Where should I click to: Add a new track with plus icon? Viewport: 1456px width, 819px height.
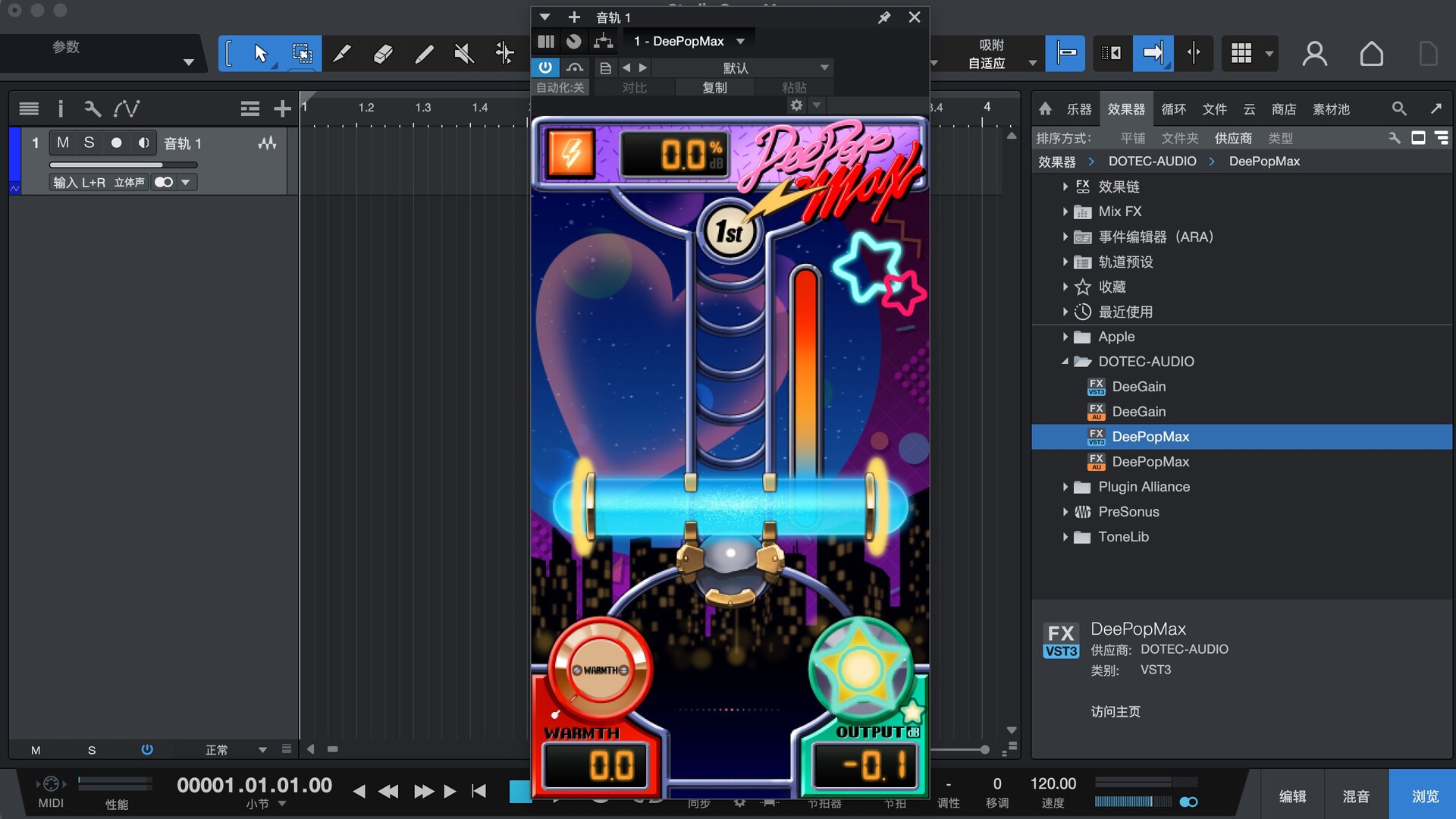coord(282,109)
